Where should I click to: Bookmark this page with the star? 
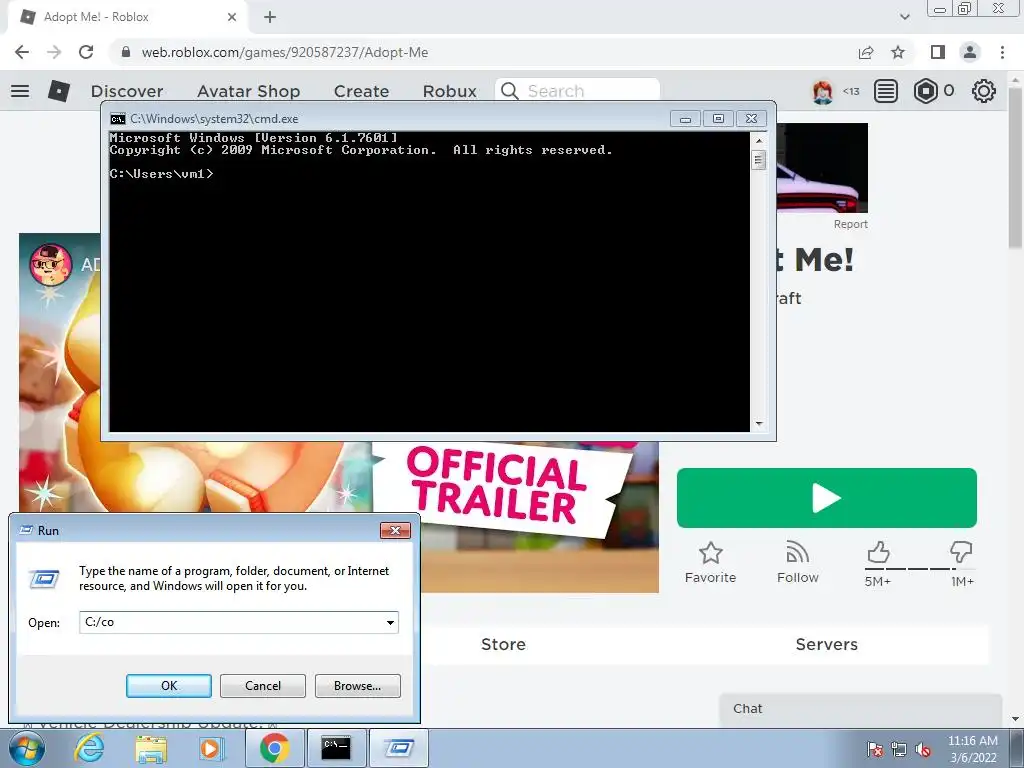[898, 52]
